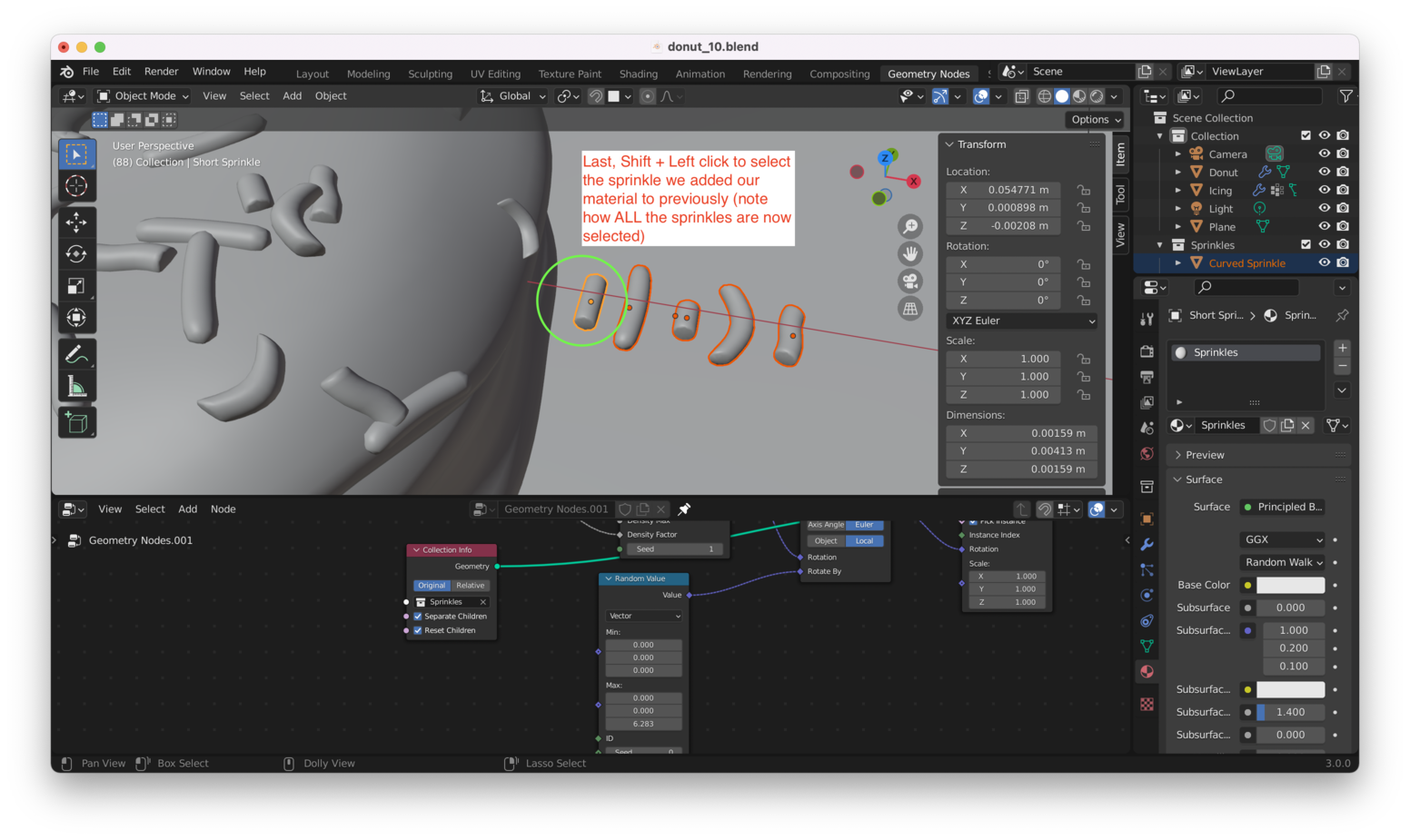Click the Relative button in Collection Info
This screenshot has width=1410, height=840.
point(471,586)
